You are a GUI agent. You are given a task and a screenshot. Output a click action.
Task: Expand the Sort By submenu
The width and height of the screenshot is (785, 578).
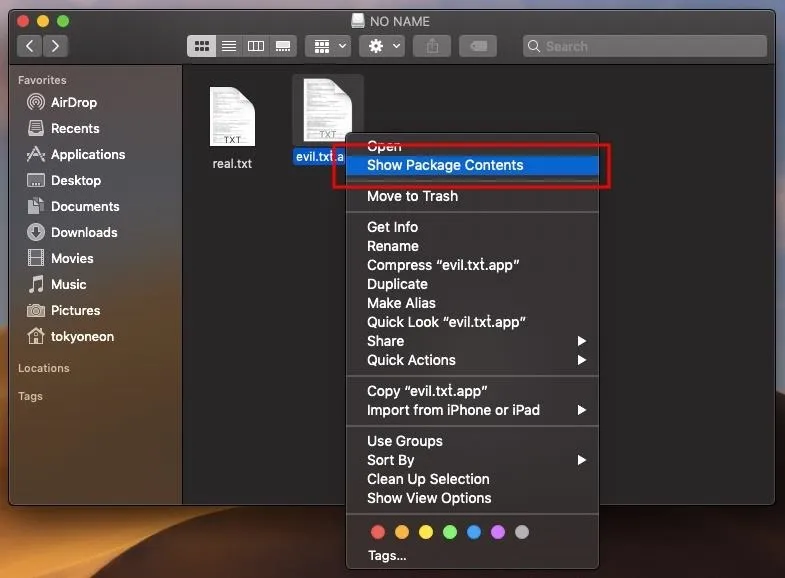pos(472,460)
